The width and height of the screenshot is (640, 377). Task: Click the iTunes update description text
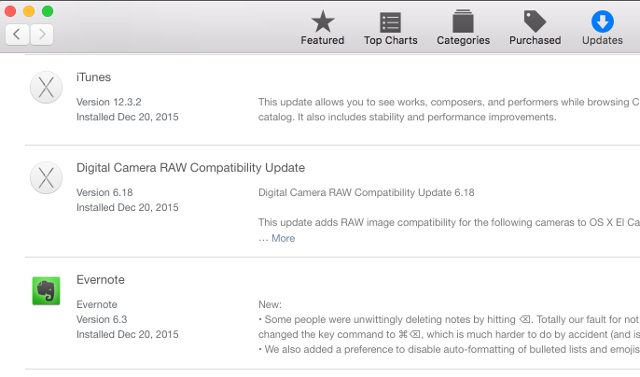point(449,109)
